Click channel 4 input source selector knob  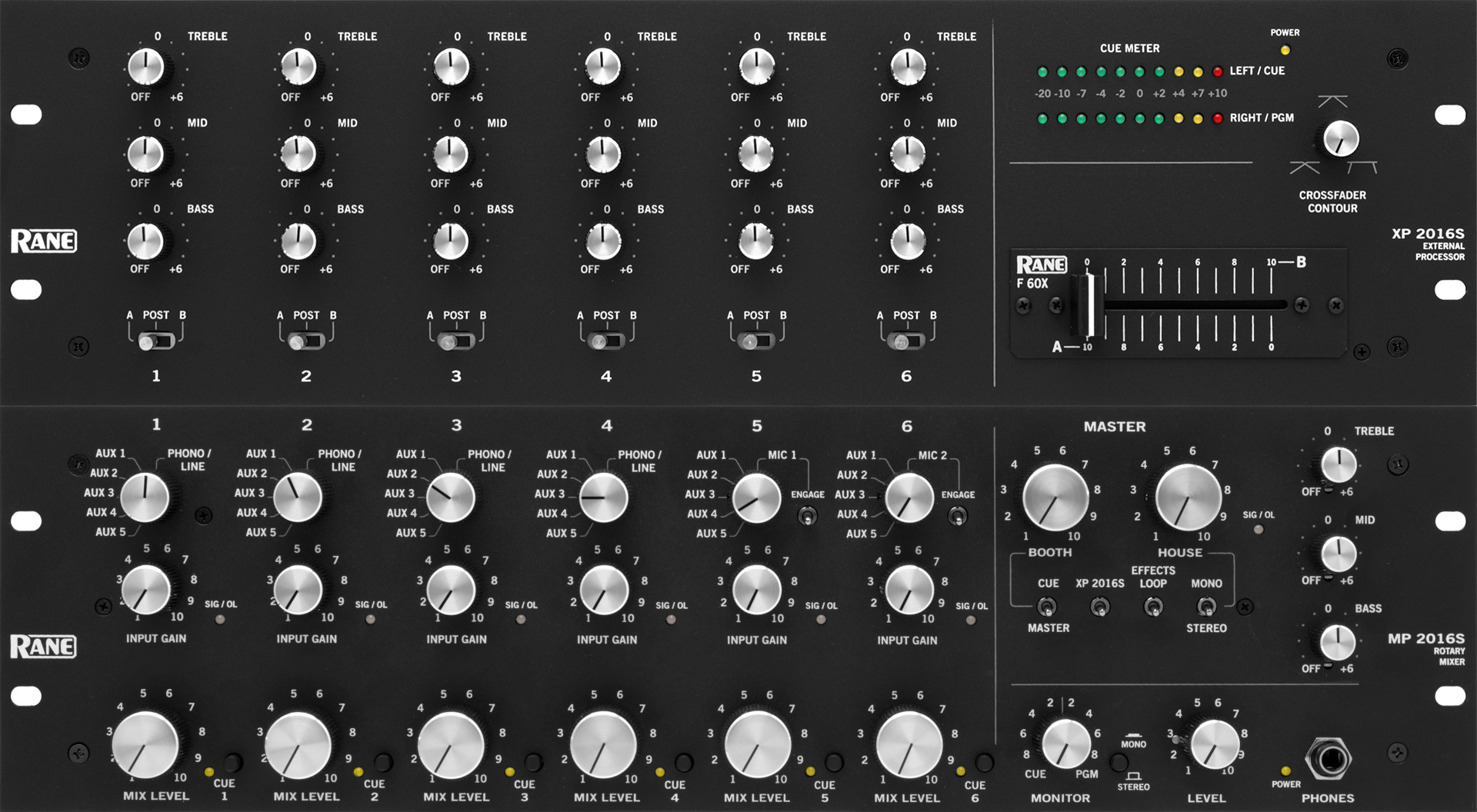603,498
